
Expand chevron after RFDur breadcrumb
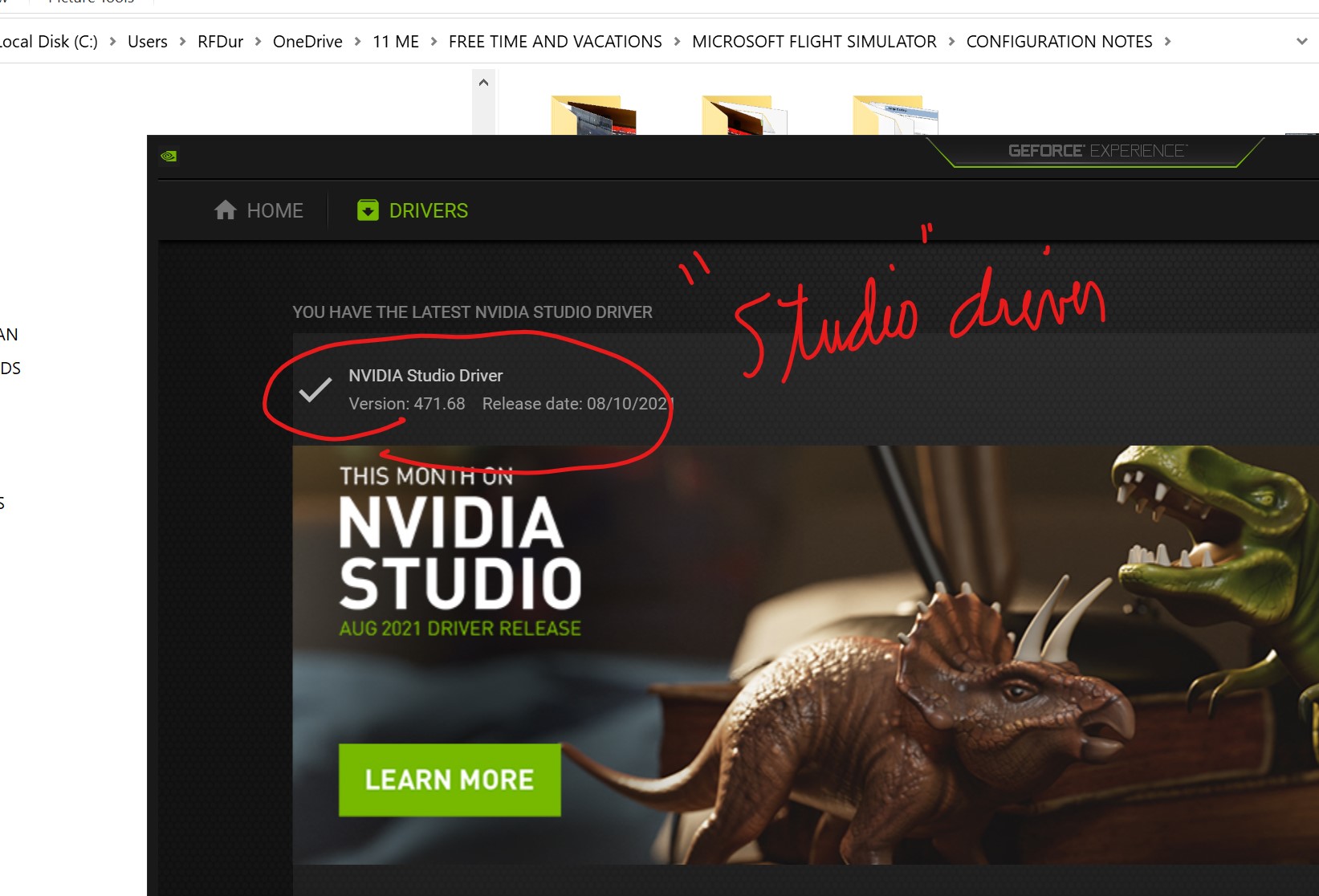coord(258,42)
